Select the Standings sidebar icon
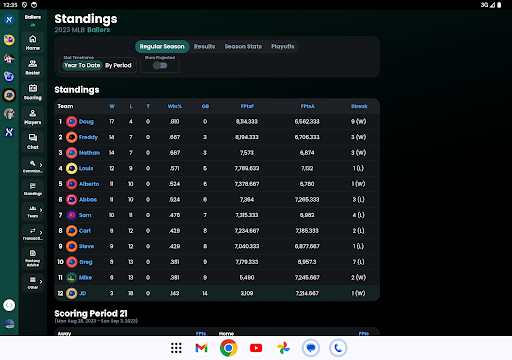This screenshot has height=360, width=512. click(33, 189)
